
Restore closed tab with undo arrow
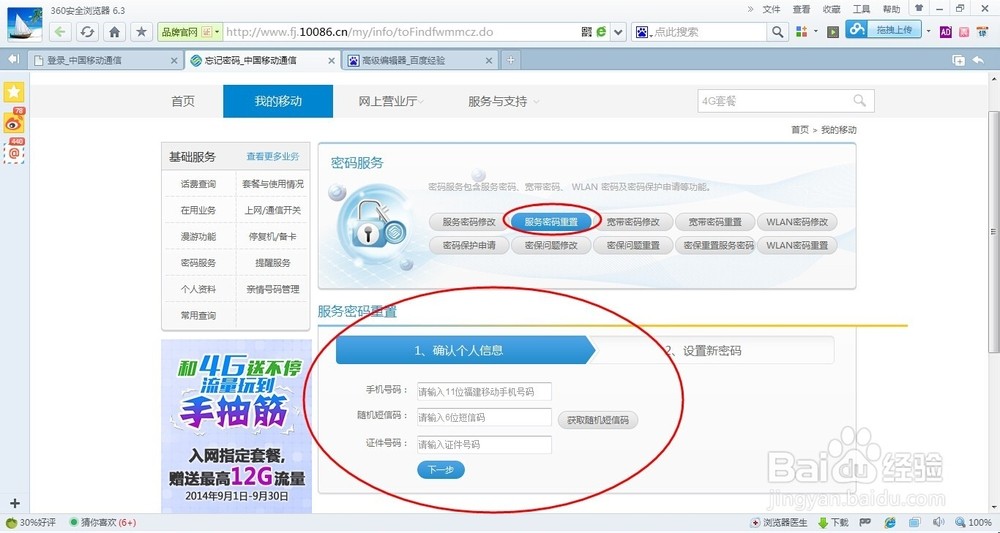pyautogui.click(x=978, y=60)
